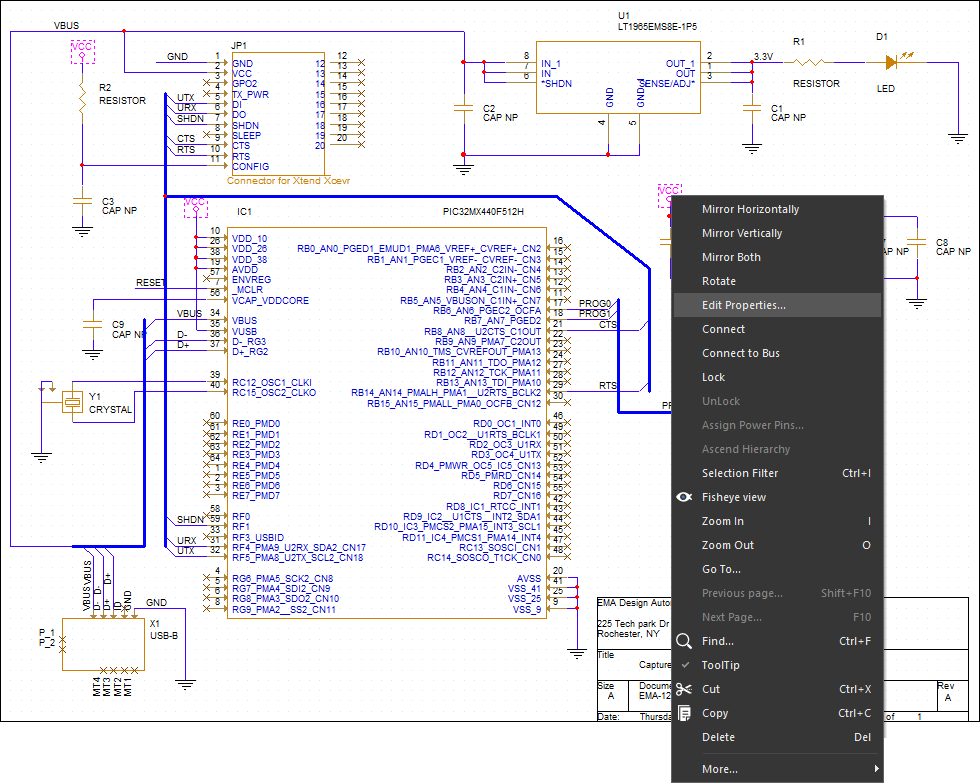Select ground symbol under C3
Image resolution: width=980 pixels, height=783 pixels.
(x=82, y=232)
